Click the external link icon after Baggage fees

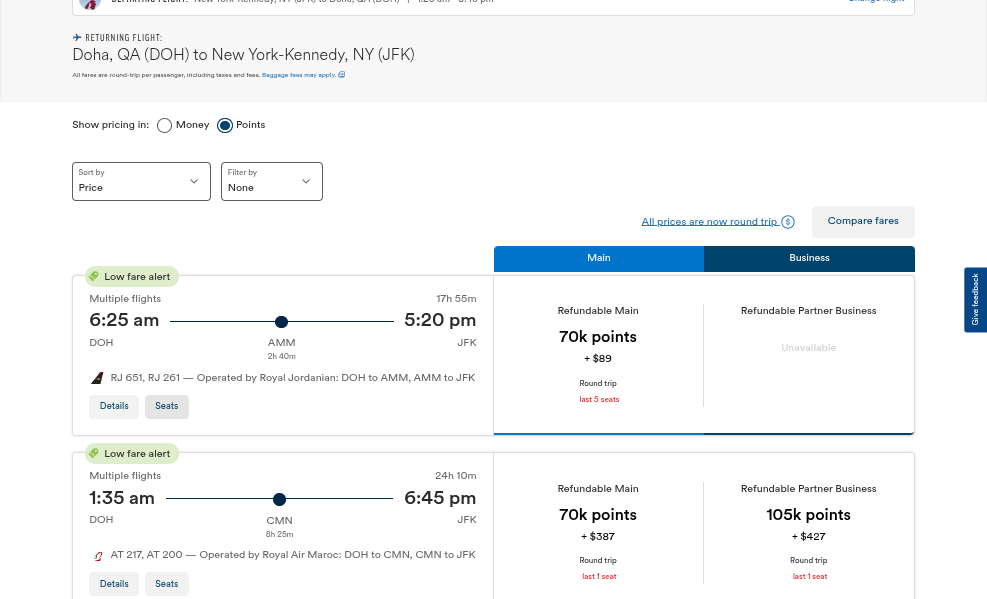click(342, 74)
